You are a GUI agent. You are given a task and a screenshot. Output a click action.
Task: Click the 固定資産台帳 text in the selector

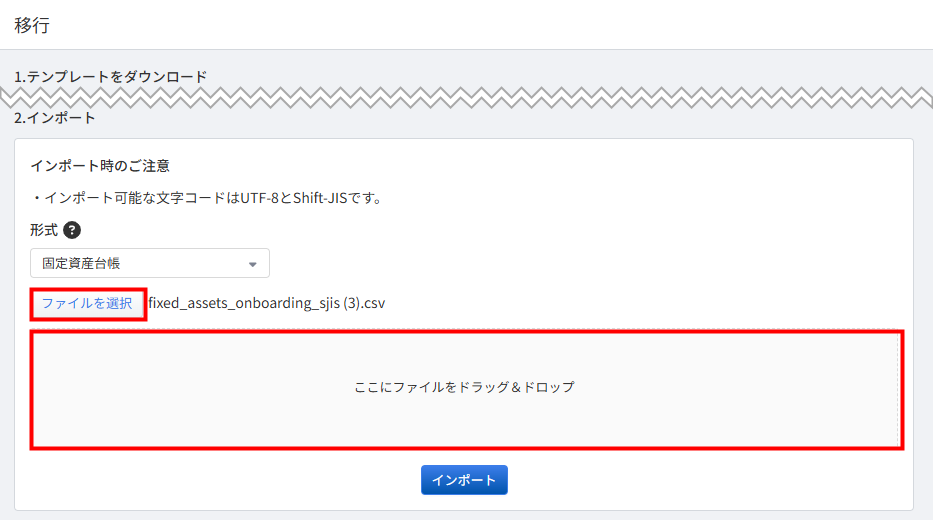[82, 263]
